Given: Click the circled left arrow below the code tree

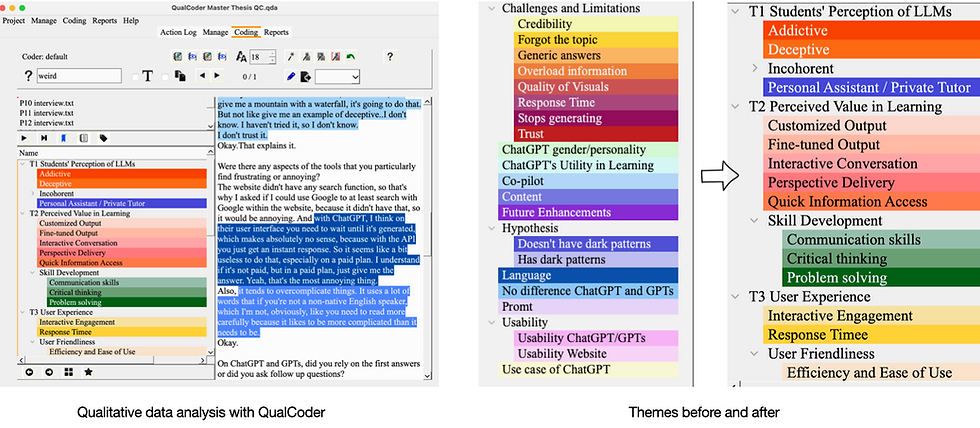Looking at the screenshot, I should [29, 372].
